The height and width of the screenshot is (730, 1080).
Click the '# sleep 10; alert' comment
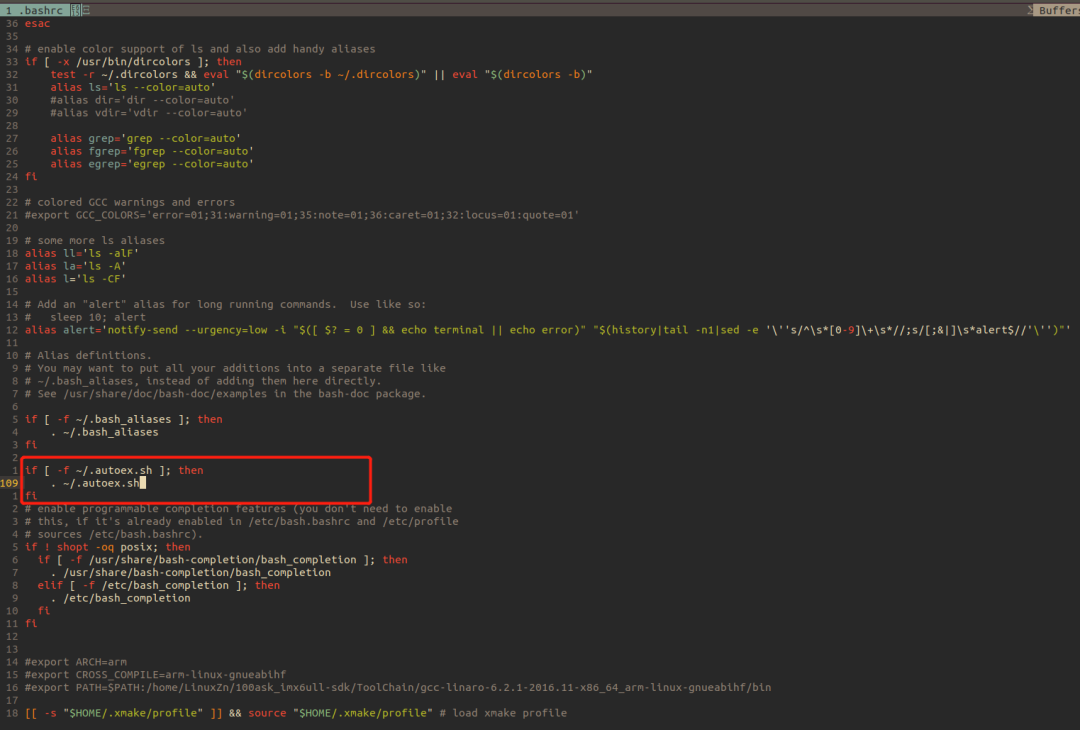85,317
